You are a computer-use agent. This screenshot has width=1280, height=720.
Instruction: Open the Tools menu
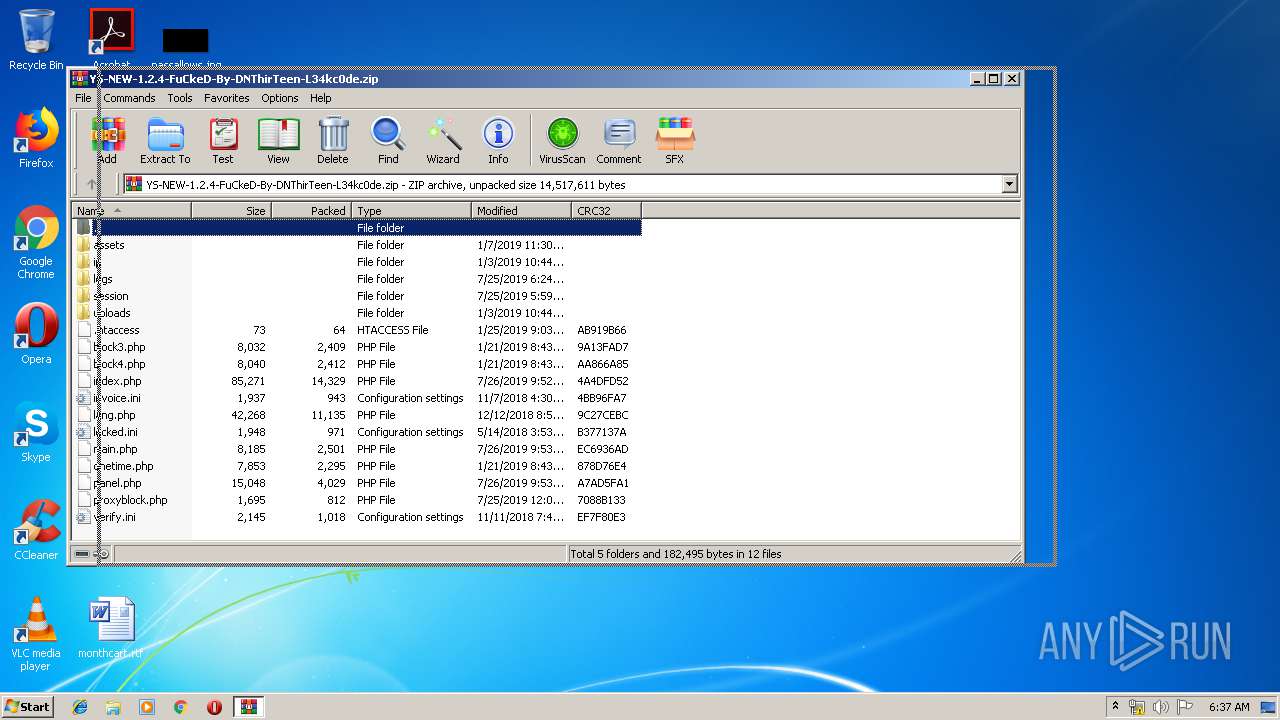coord(180,98)
